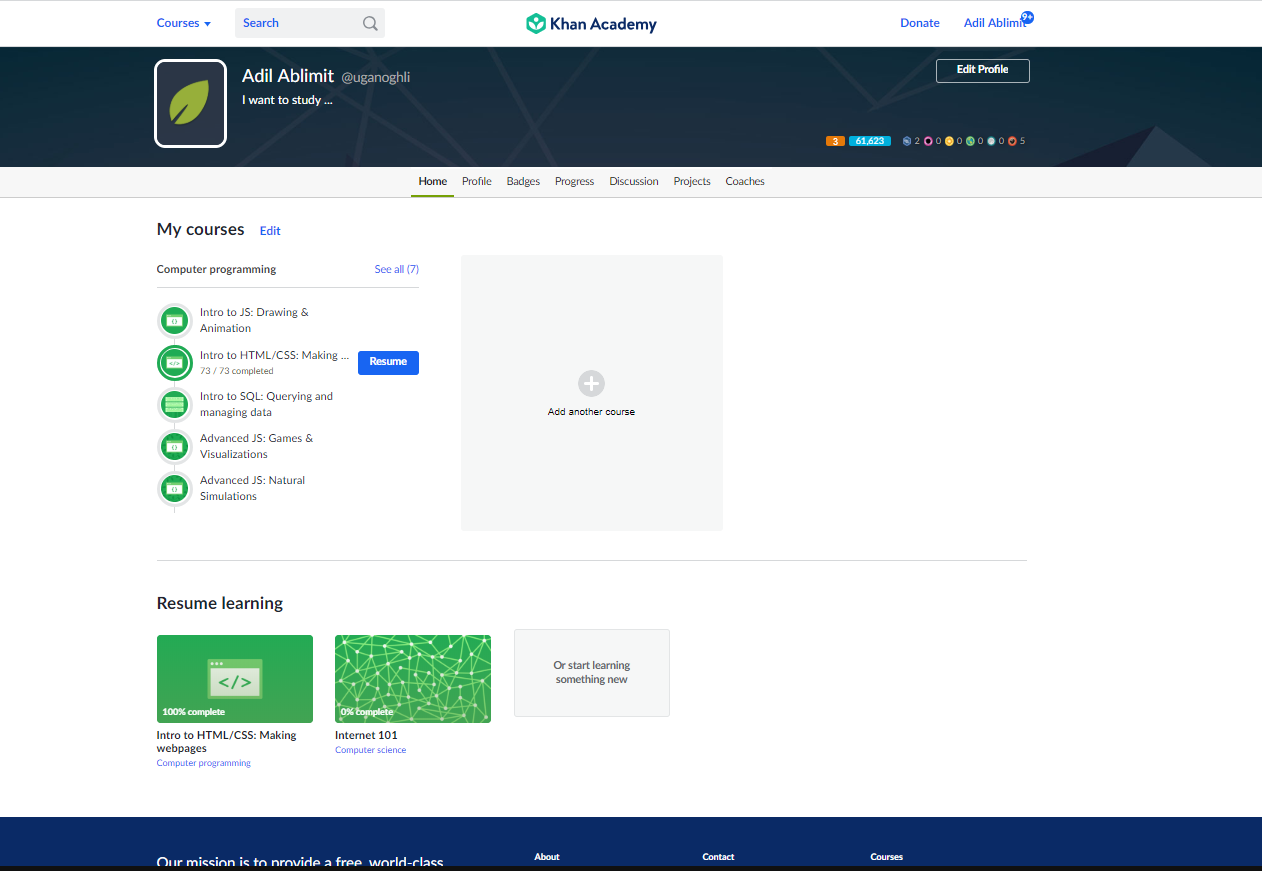Click the notification count bubble 9+
Viewport: 1262px width, 871px height.
pos(1027,17)
